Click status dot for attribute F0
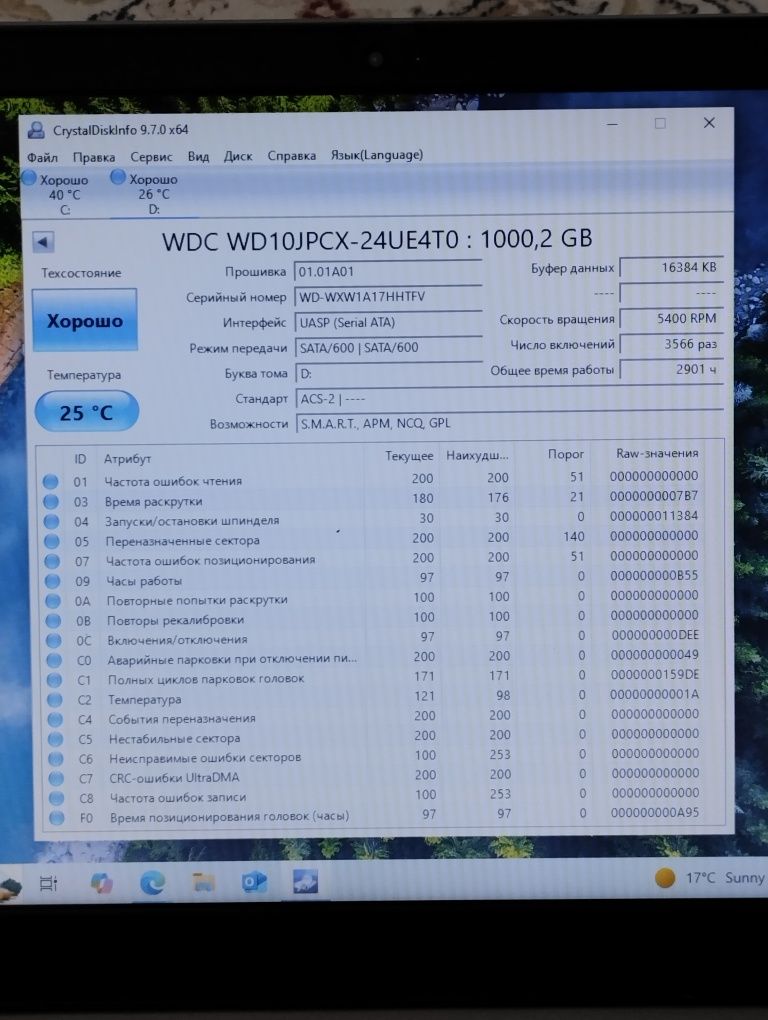 (57, 818)
